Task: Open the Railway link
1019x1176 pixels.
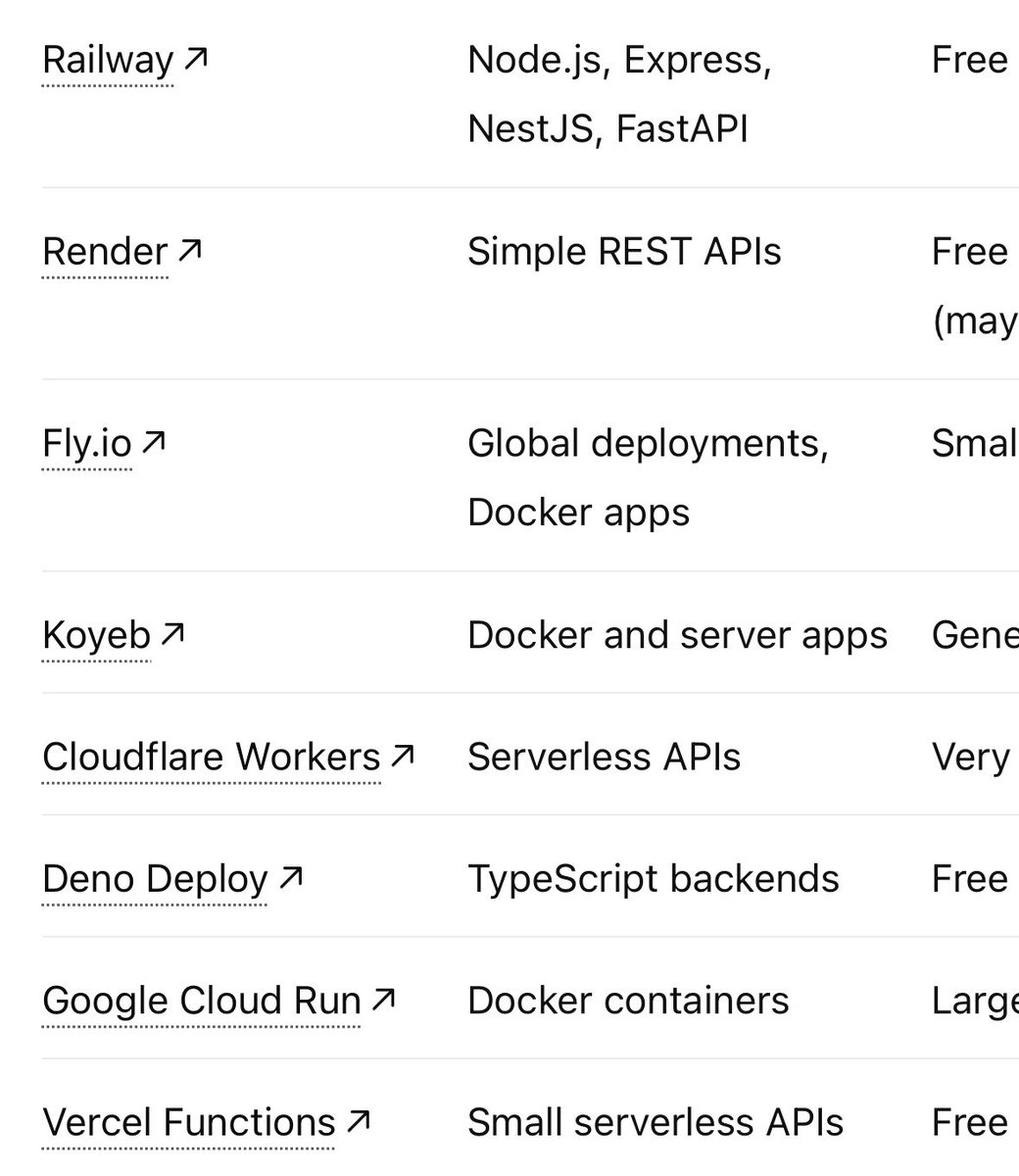Action: [x=108, y=61]
